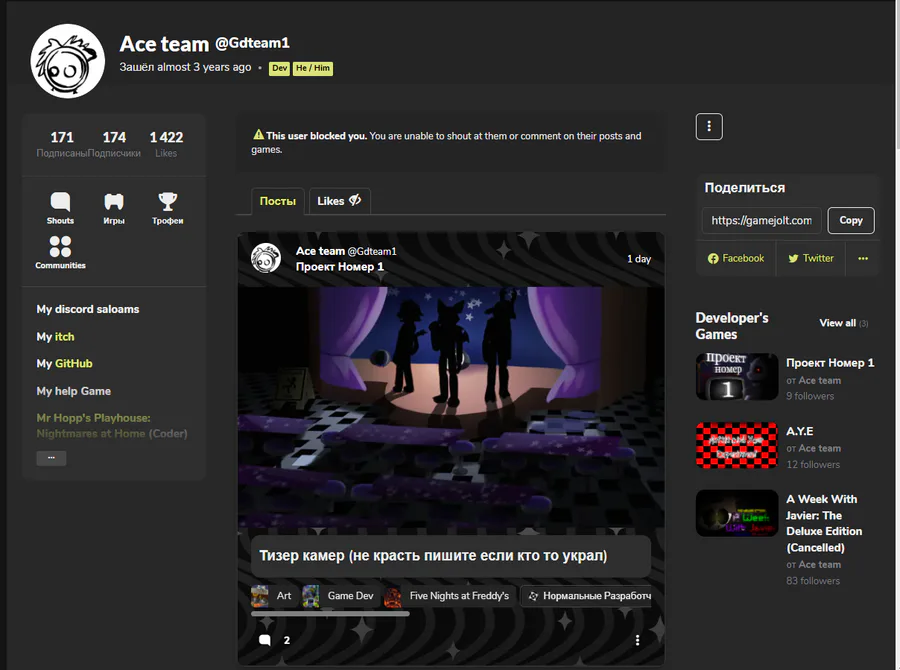Click the post author's small avatar
The height and width of the screenshot is (670, 900).
coord(266,258)
